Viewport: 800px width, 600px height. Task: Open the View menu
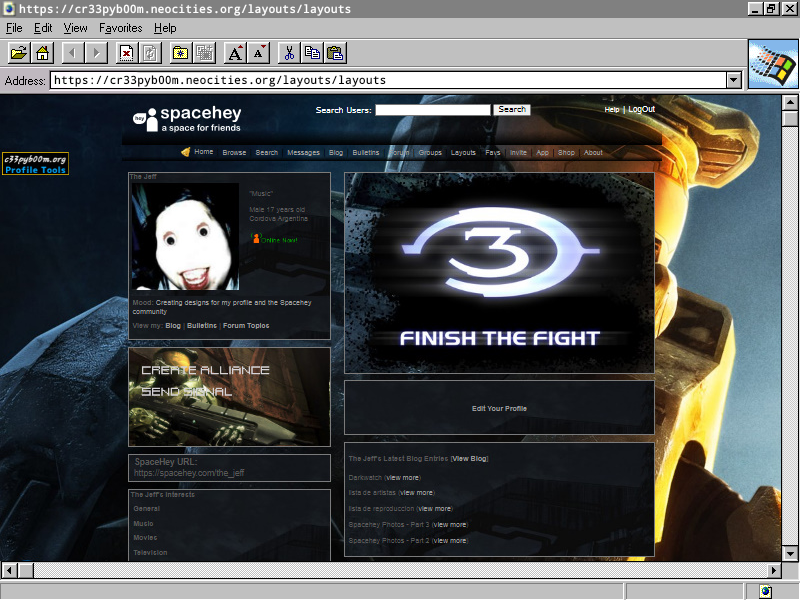pyautogui.click(x=76, y=28)
